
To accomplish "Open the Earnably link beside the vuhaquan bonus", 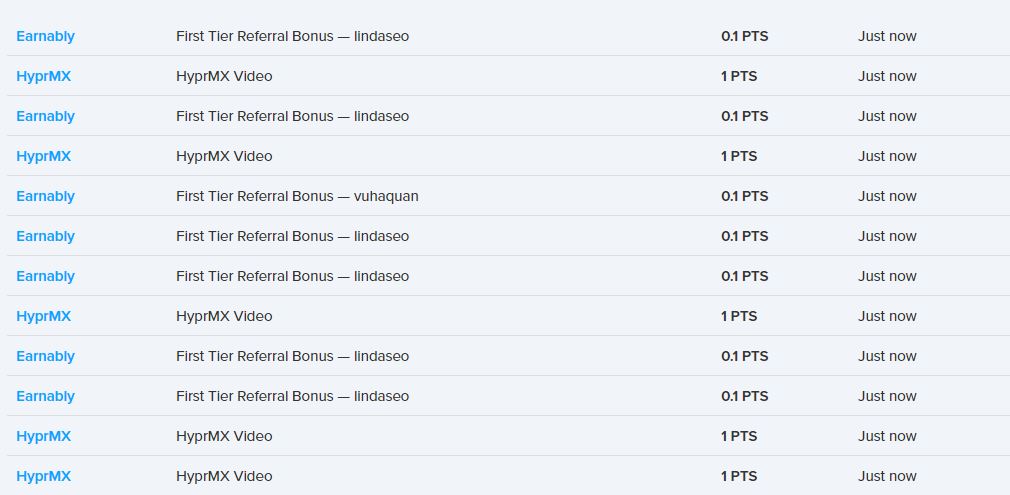I will [45, 196].
